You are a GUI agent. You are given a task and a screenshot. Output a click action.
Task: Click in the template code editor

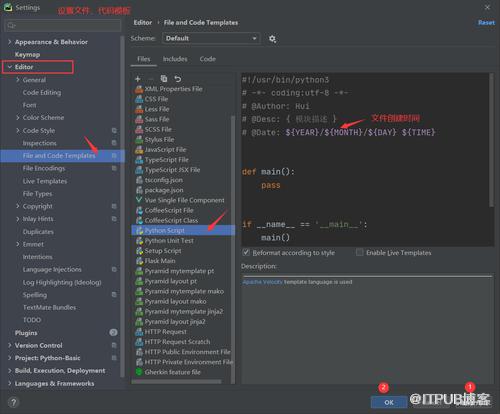365,159
